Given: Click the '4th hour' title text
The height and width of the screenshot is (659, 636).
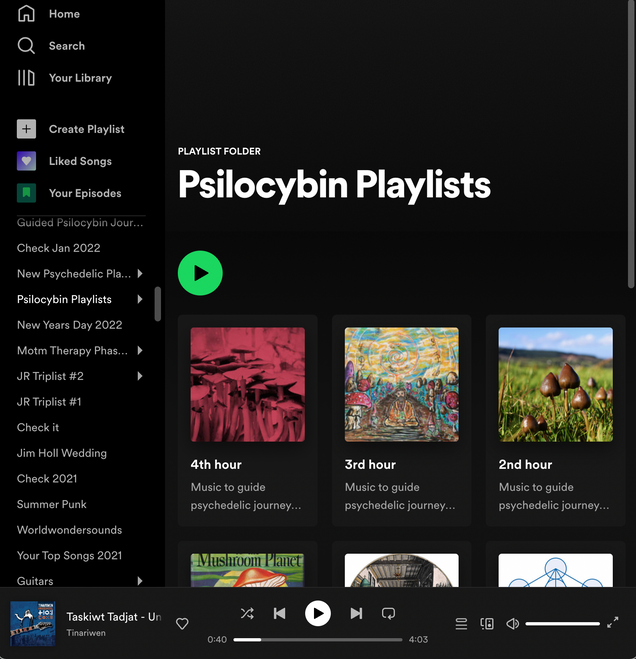Looking at the screenshot, I should click(x=216, y=464).
